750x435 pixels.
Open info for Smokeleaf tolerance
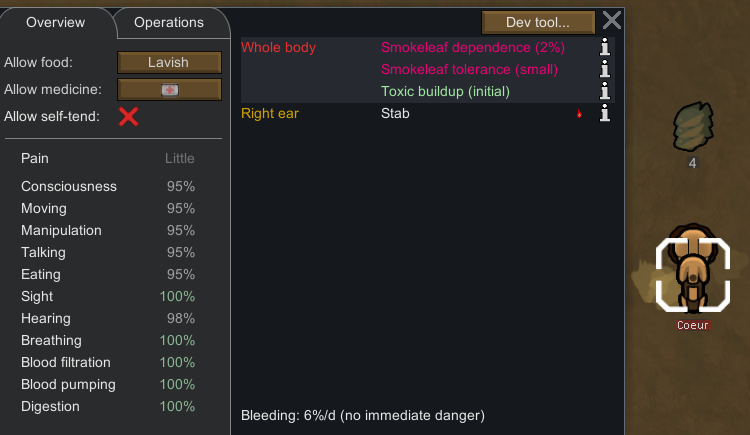(x=605, y=69)
